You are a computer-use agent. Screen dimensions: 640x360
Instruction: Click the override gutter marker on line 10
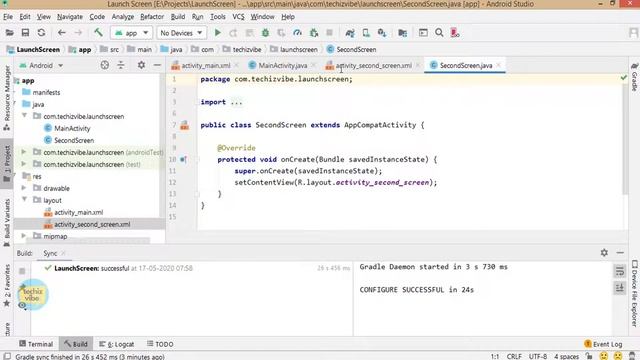[183, 160]
